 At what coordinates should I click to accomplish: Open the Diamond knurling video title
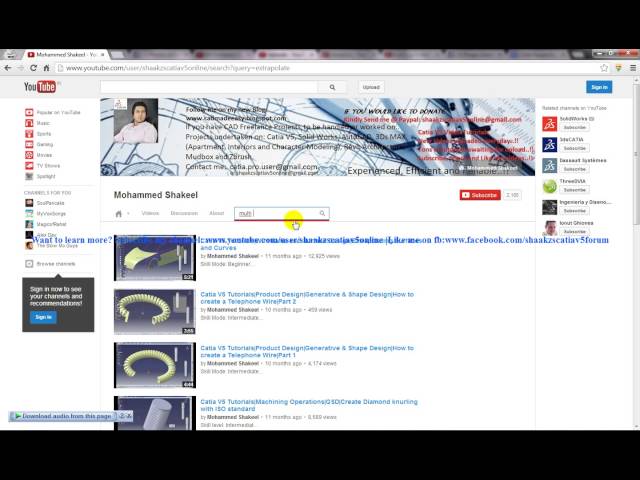coord(309,405)
